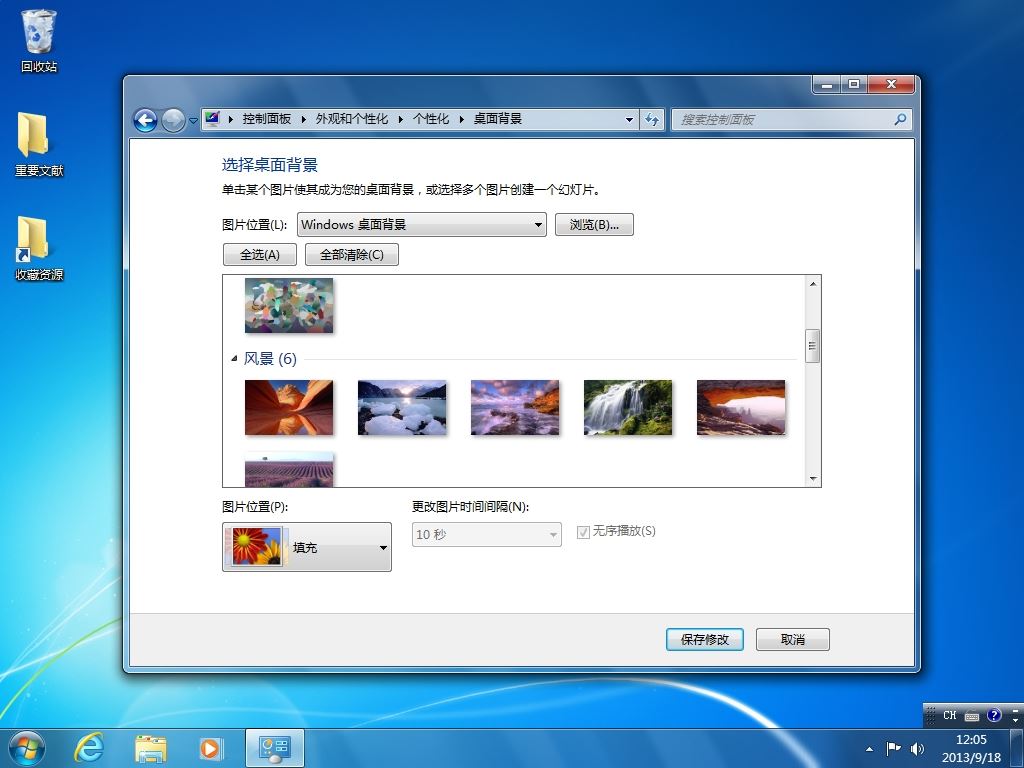Open Windows Explorer from taskbar
Viewport: 1024px width, 768px height.
pyautogui.click(x=150, y=748)
